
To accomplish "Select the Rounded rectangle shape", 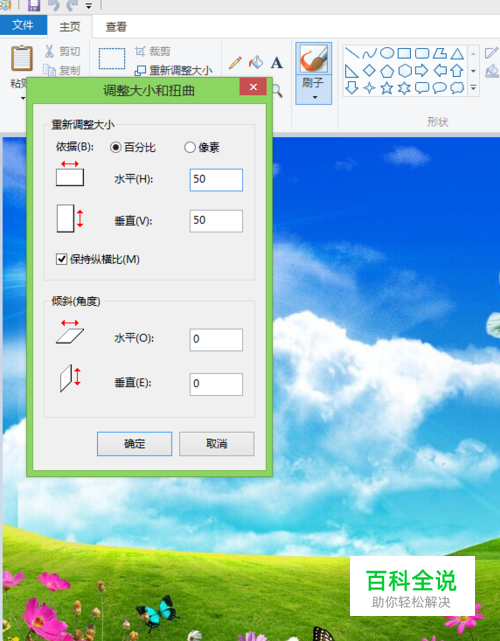I will coord(422,53).
